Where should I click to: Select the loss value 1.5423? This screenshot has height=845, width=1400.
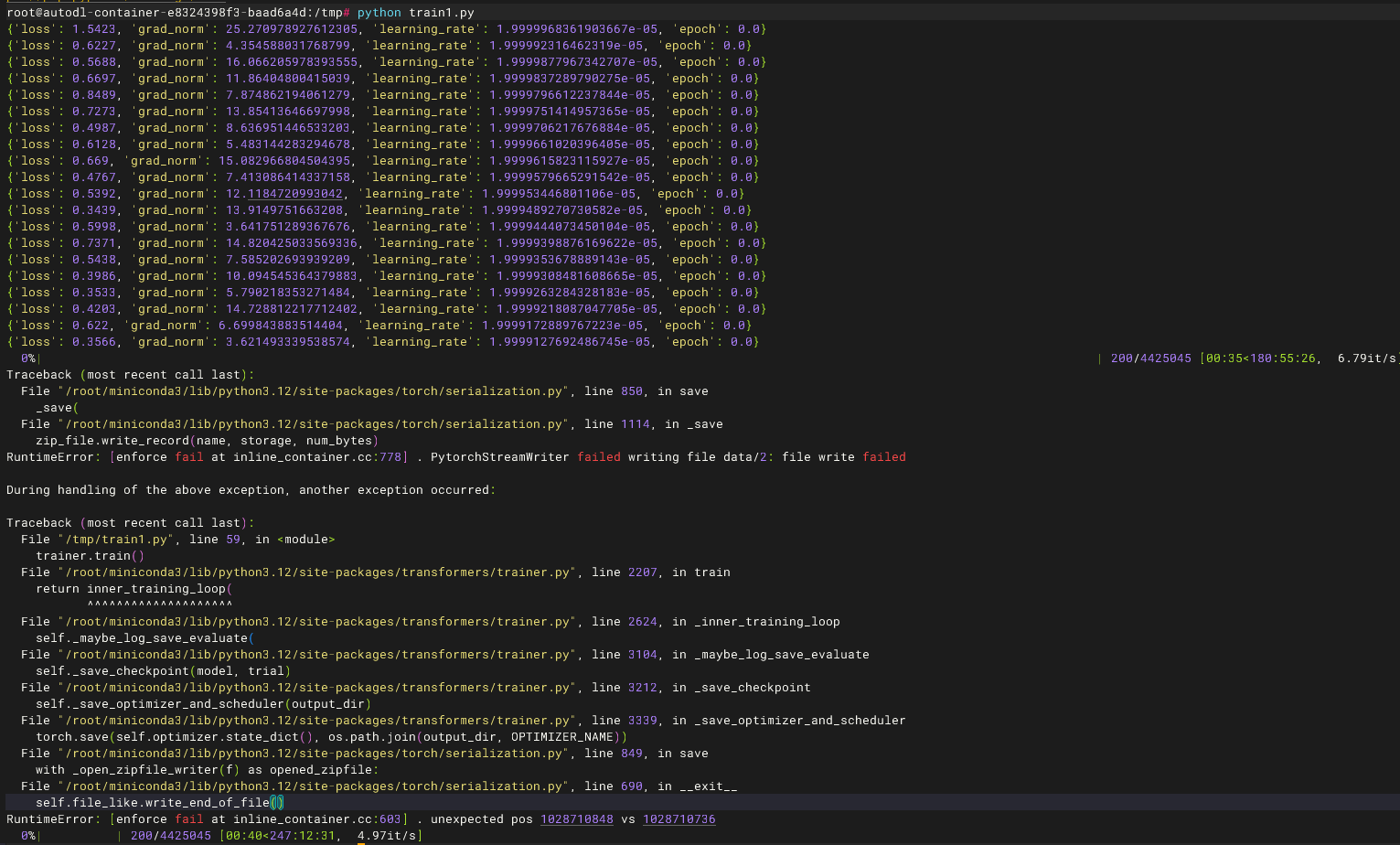pos(94,29)
